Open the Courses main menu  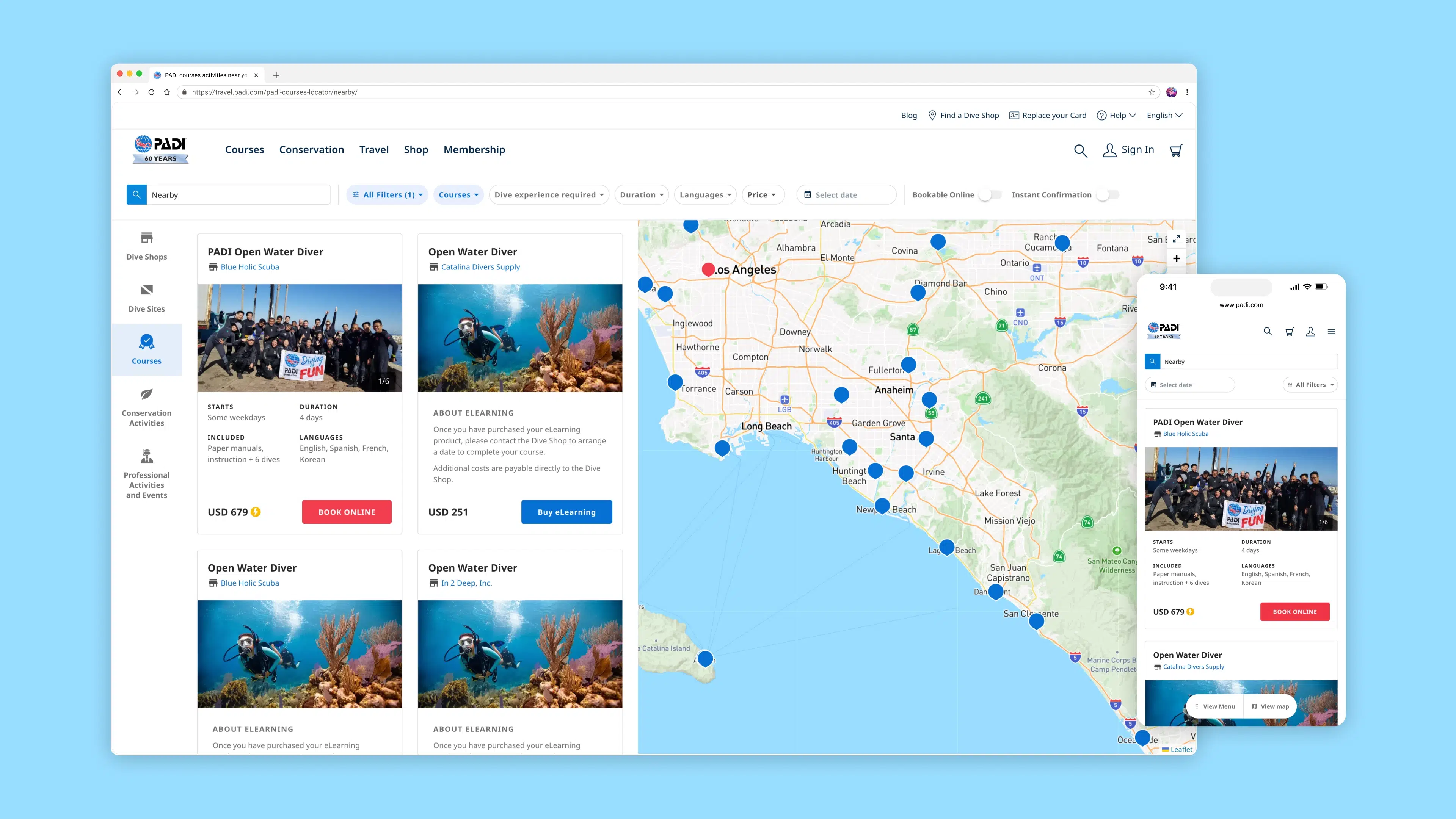coord(244,150)
